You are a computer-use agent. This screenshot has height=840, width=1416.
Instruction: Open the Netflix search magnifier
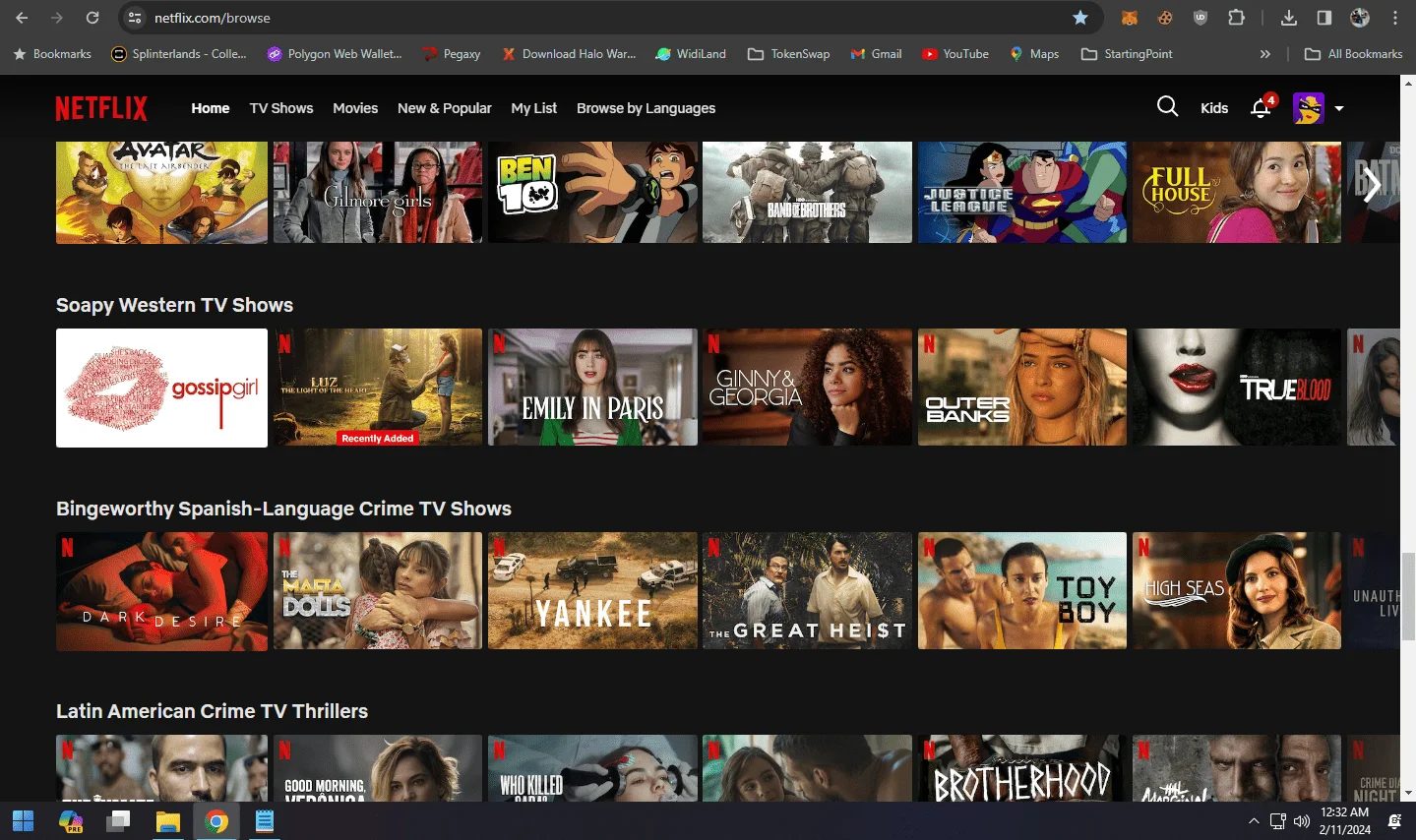(1167, 107)
